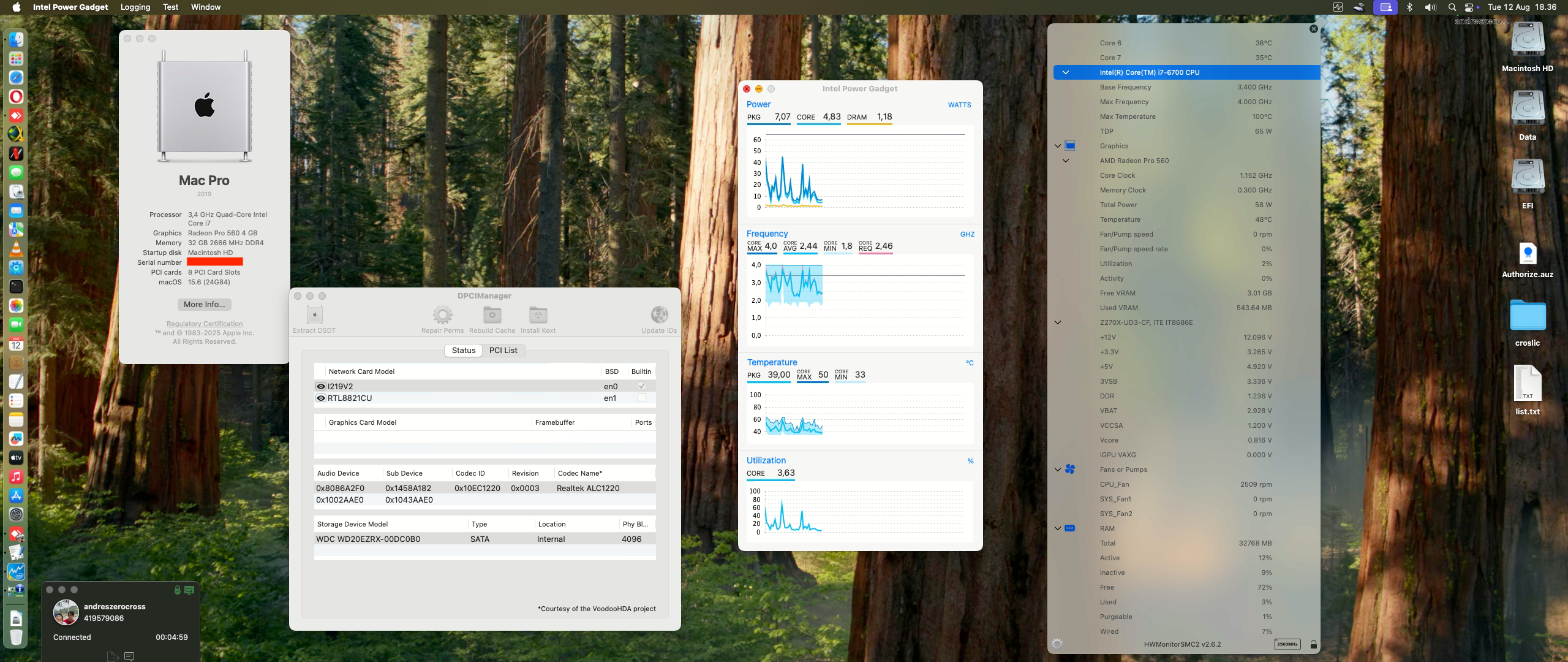
Task: Open Intel Power Gadget menu
Action: [70, 7]
